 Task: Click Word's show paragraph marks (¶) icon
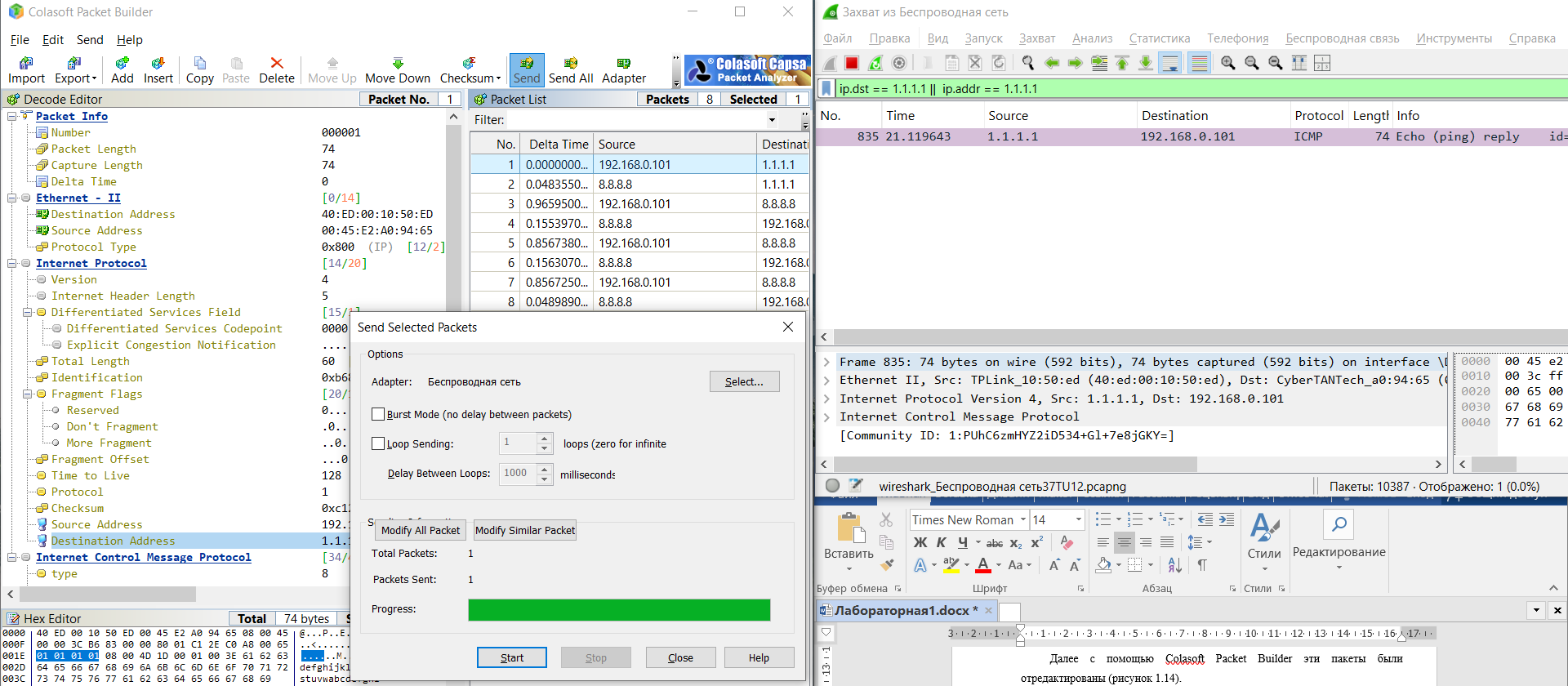pyautogui.click(x=1202, y=565)
